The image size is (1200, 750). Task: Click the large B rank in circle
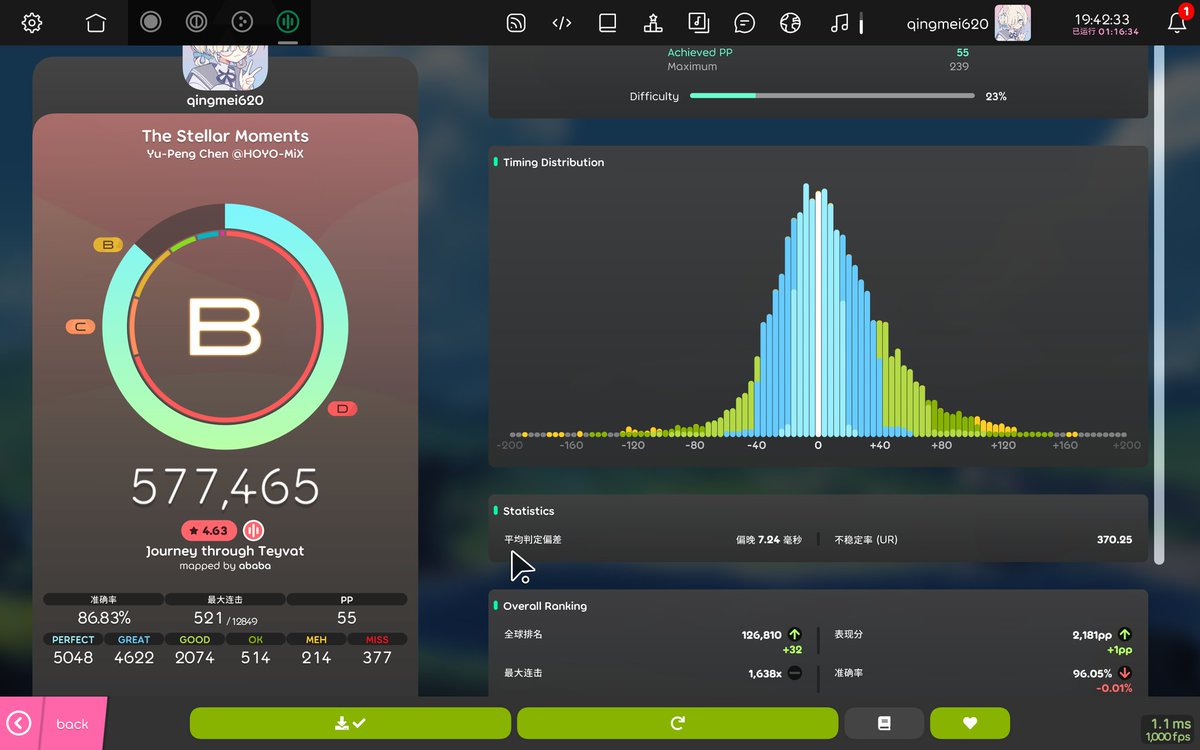click(225, 327)
